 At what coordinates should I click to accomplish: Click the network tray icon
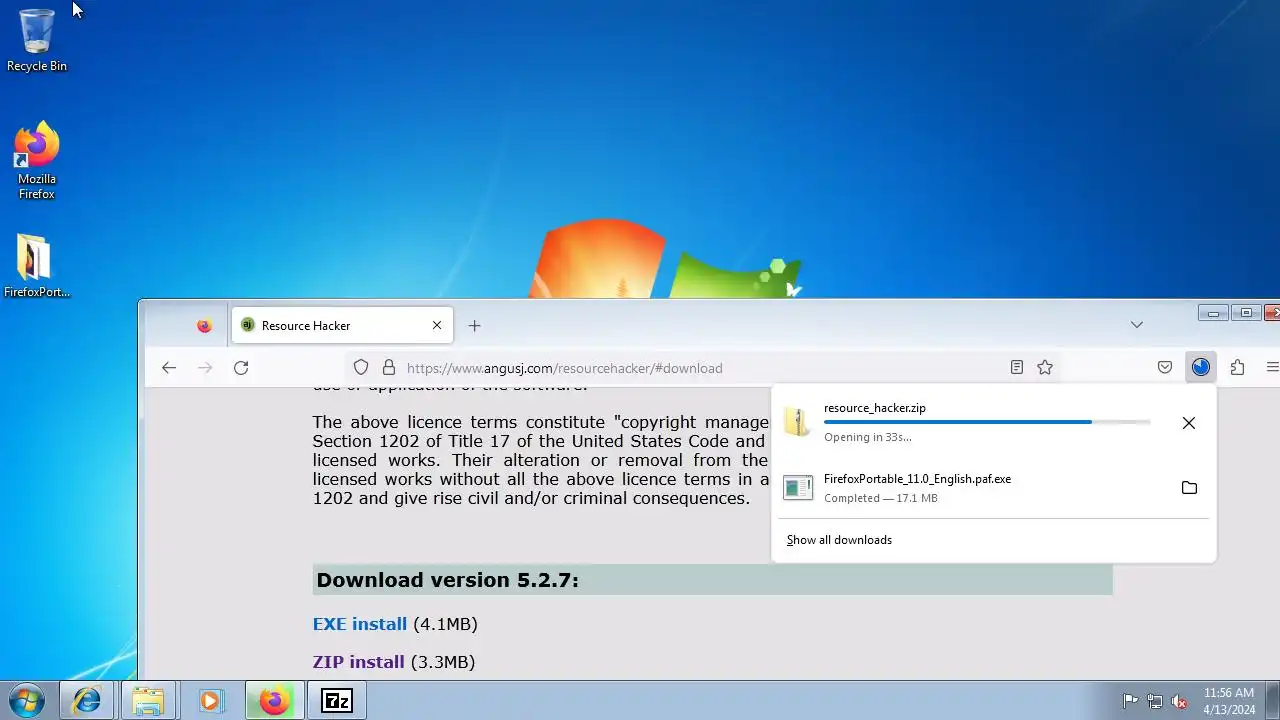1155,701
